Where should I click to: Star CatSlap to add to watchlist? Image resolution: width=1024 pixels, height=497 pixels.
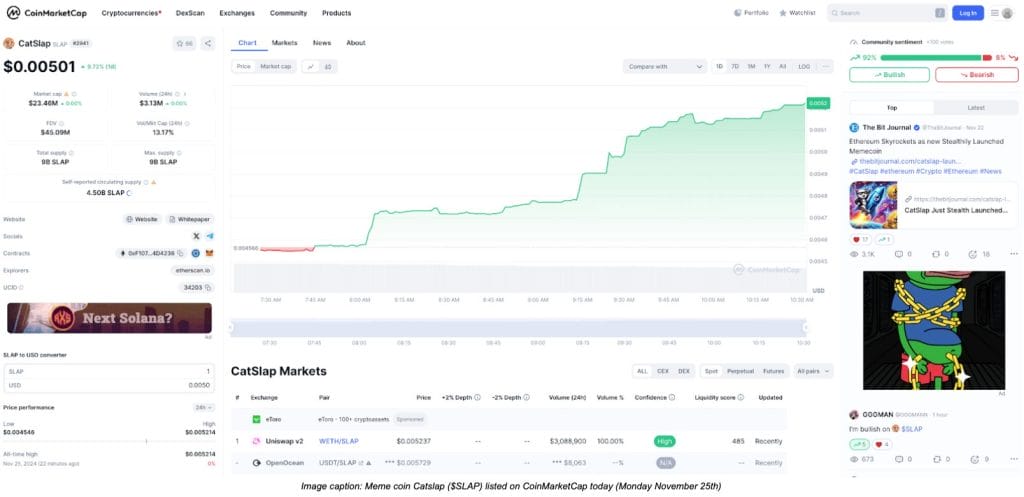[x=184, y=44]
